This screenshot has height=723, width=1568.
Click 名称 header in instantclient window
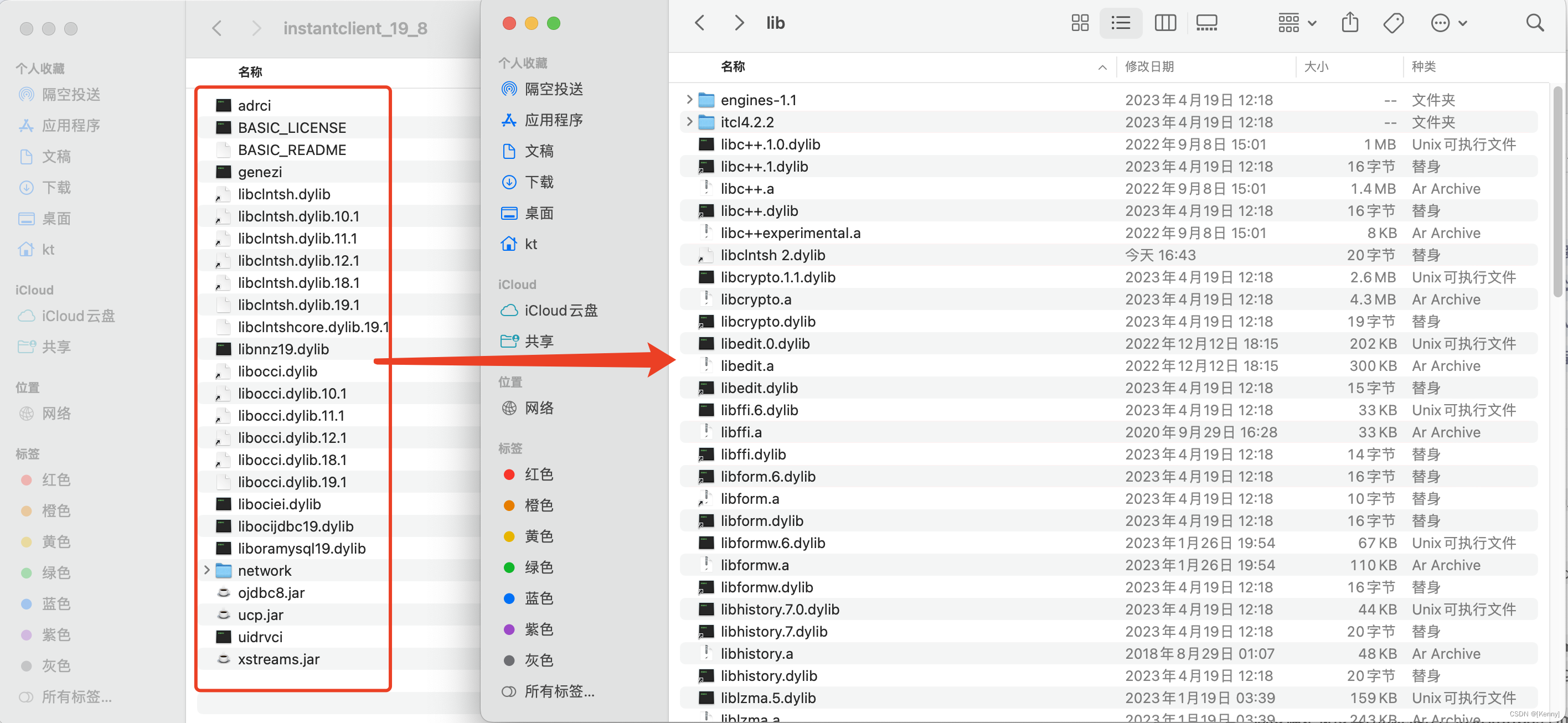point(250,72)
